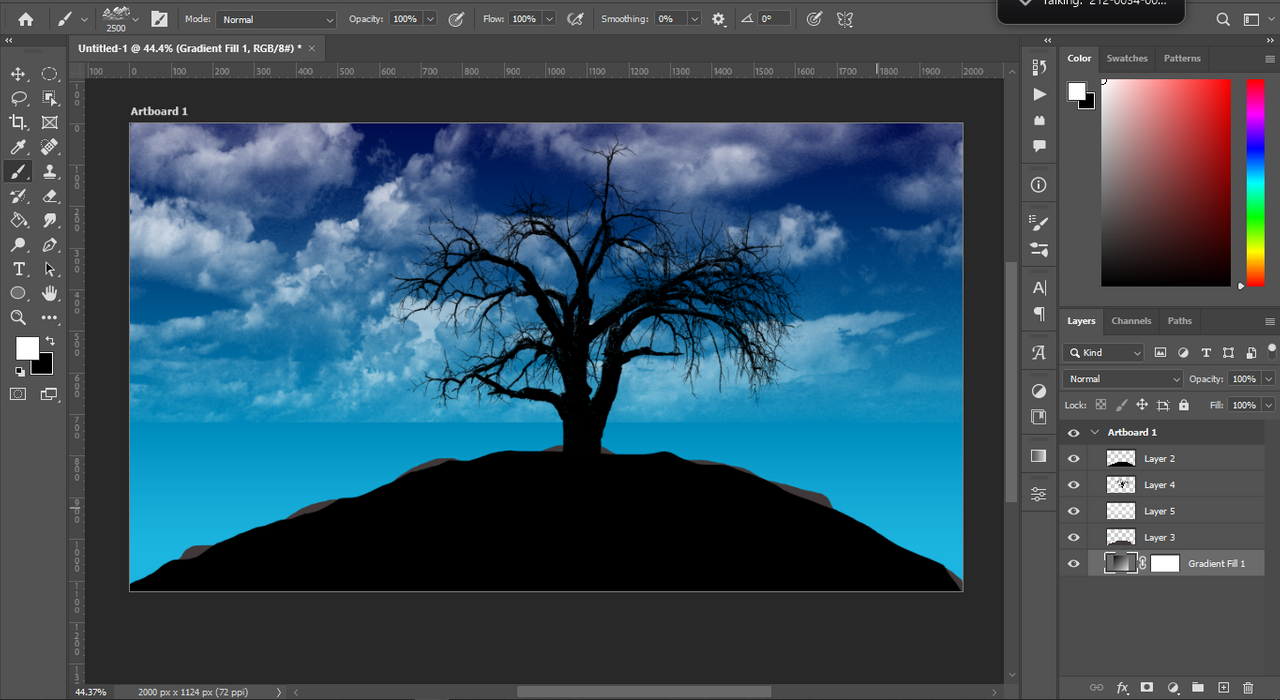
Task: Select the Crop tool
Action: tap(18, 122)
